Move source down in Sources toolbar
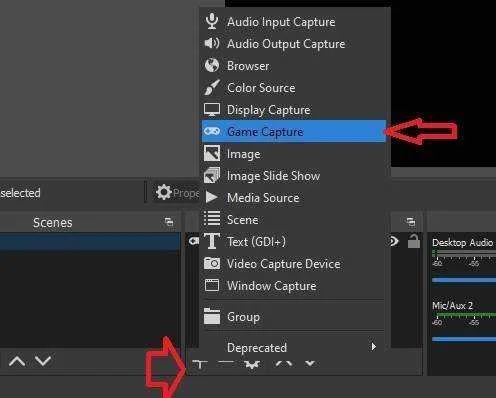The width and height of the screenshot is (496, 398). pos(310,363)
